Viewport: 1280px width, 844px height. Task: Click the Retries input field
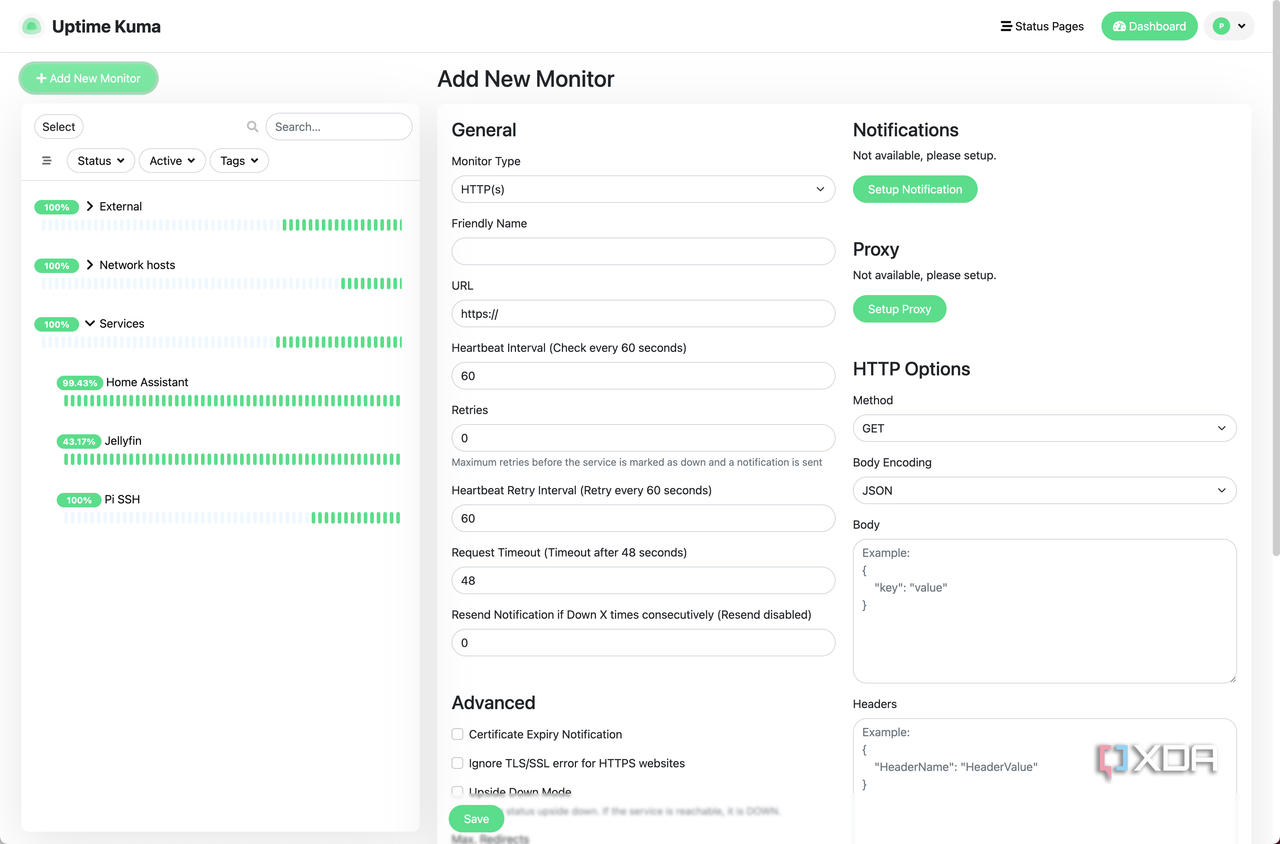point(643,438)
